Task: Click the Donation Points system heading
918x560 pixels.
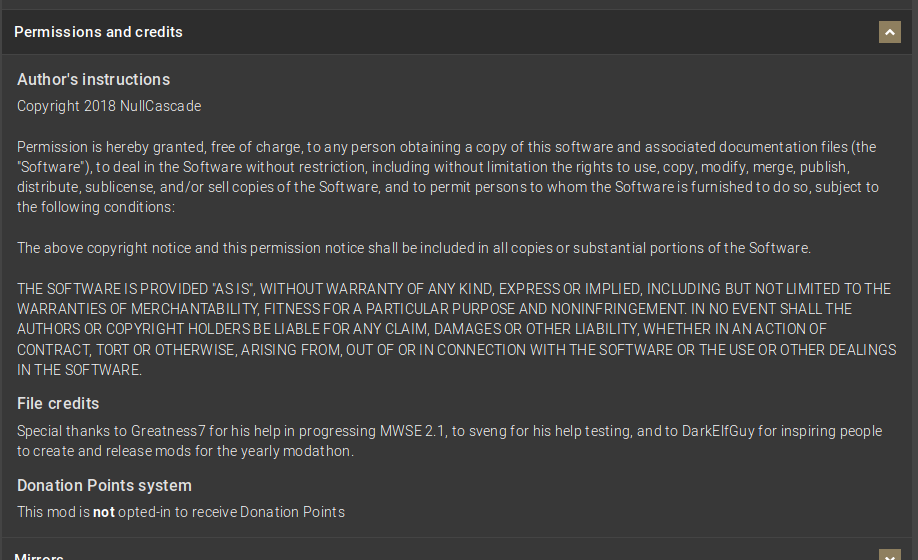Action: click(x=104, y=486)
